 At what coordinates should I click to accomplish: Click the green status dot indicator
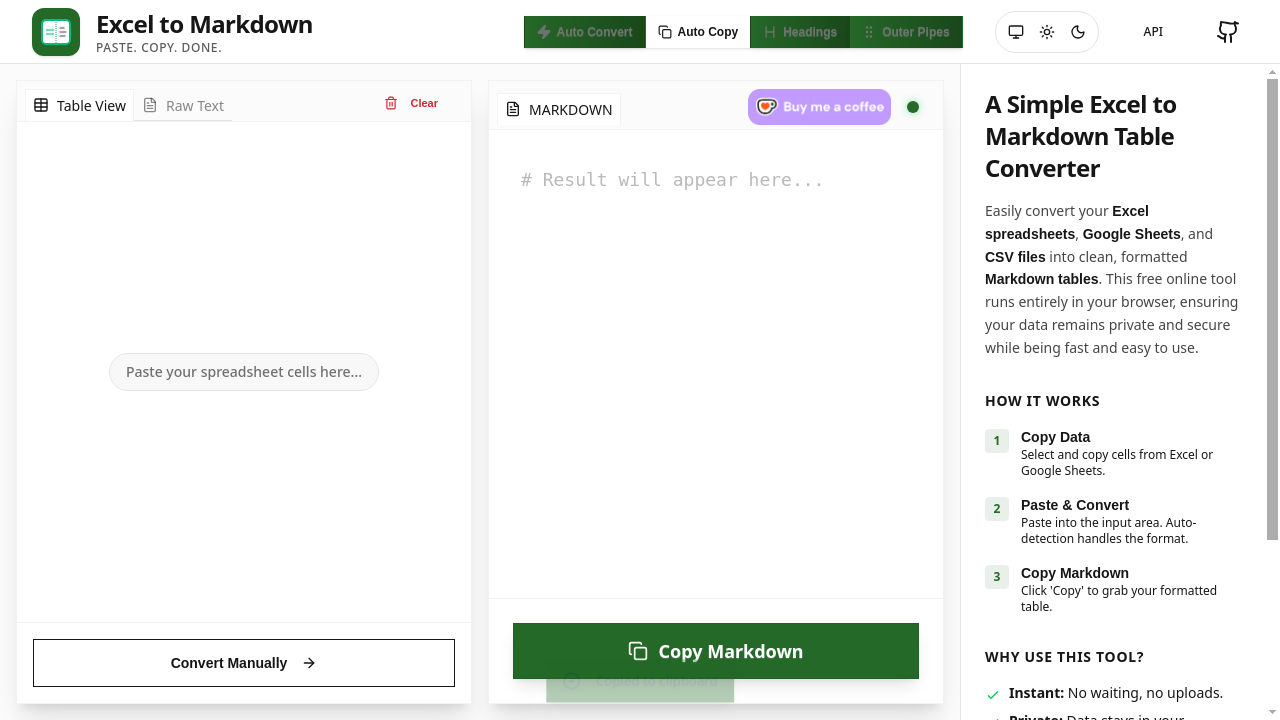point(913,107)
